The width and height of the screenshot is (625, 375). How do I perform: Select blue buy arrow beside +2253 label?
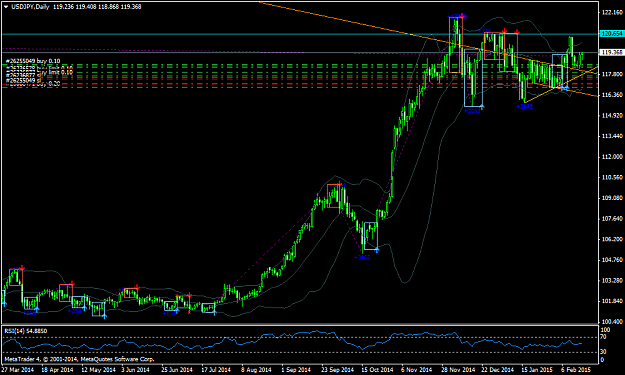[482, 106]
